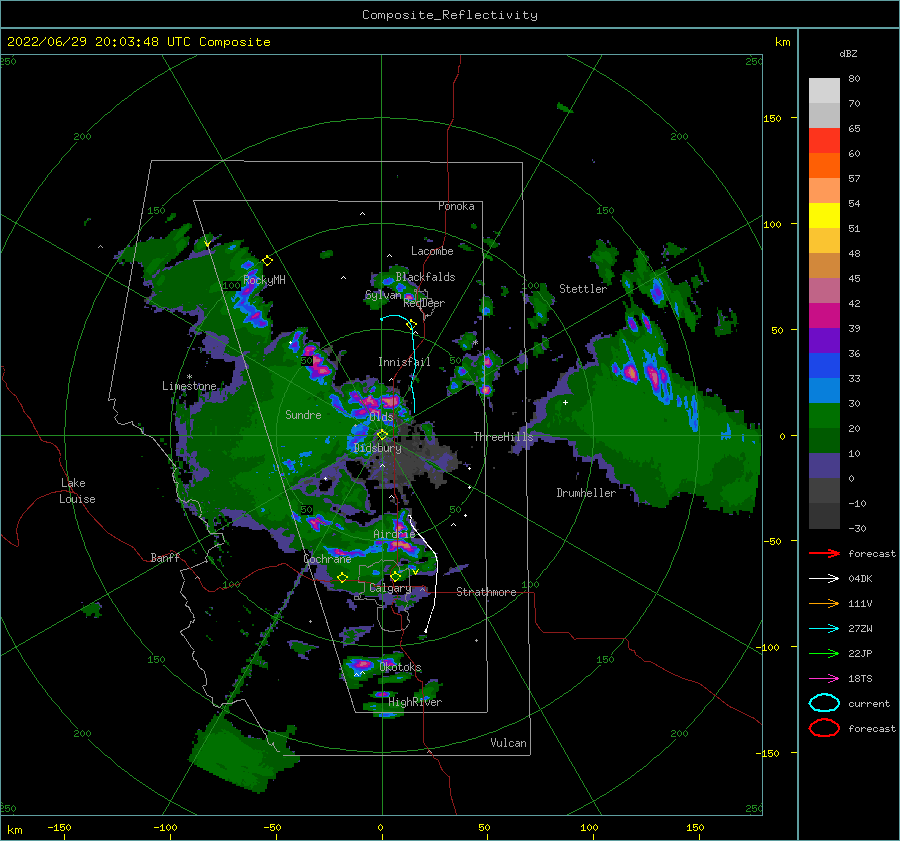Click the Olds city label
The image size is (900, 841).
[x=381, y=417]
